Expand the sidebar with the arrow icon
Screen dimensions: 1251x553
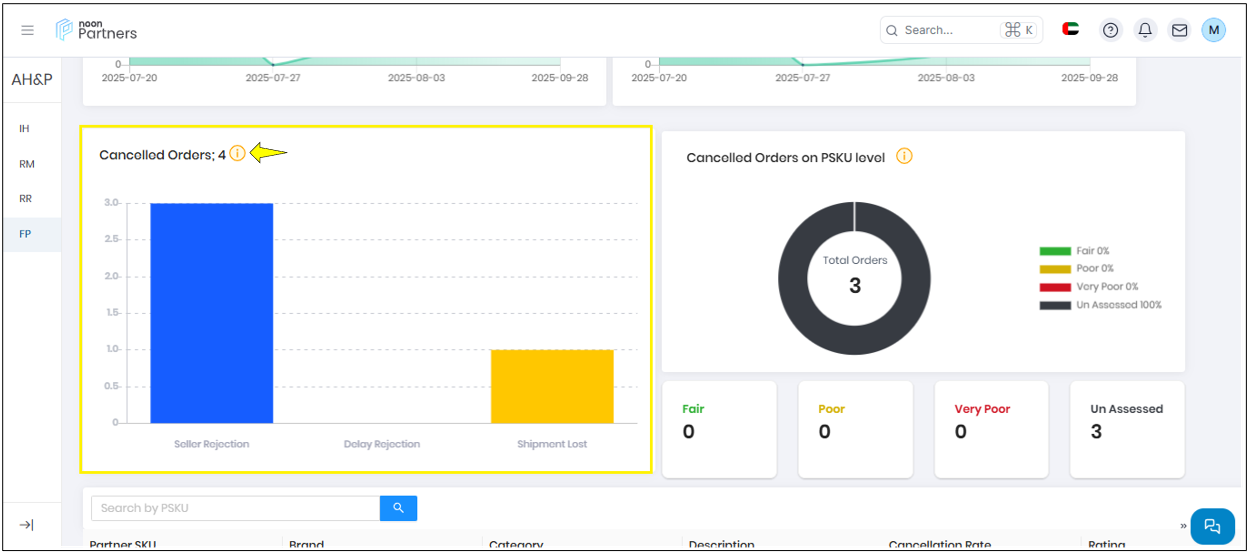click(27, 525)
